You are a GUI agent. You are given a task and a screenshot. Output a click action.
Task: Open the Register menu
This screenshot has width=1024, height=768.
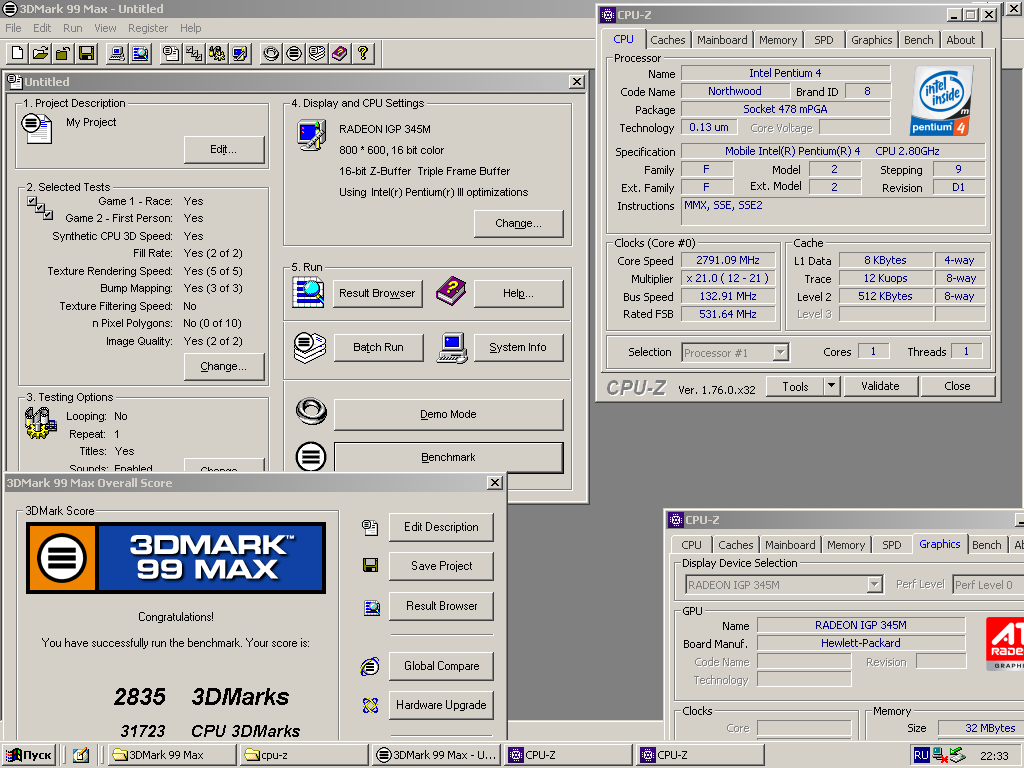pyautogui.click(x=148, y=28)
